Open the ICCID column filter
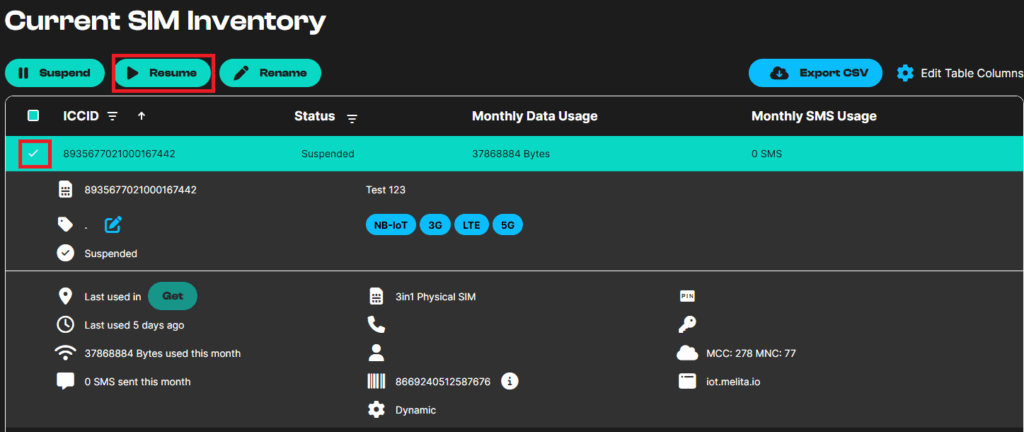Image resolution: width=1024 pixels, height=432 pixels. pos(113,116)
